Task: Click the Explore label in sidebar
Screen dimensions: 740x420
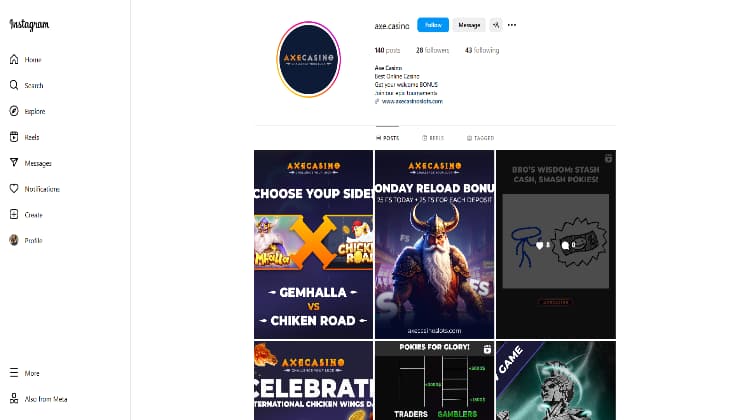Action: [35, 111]
